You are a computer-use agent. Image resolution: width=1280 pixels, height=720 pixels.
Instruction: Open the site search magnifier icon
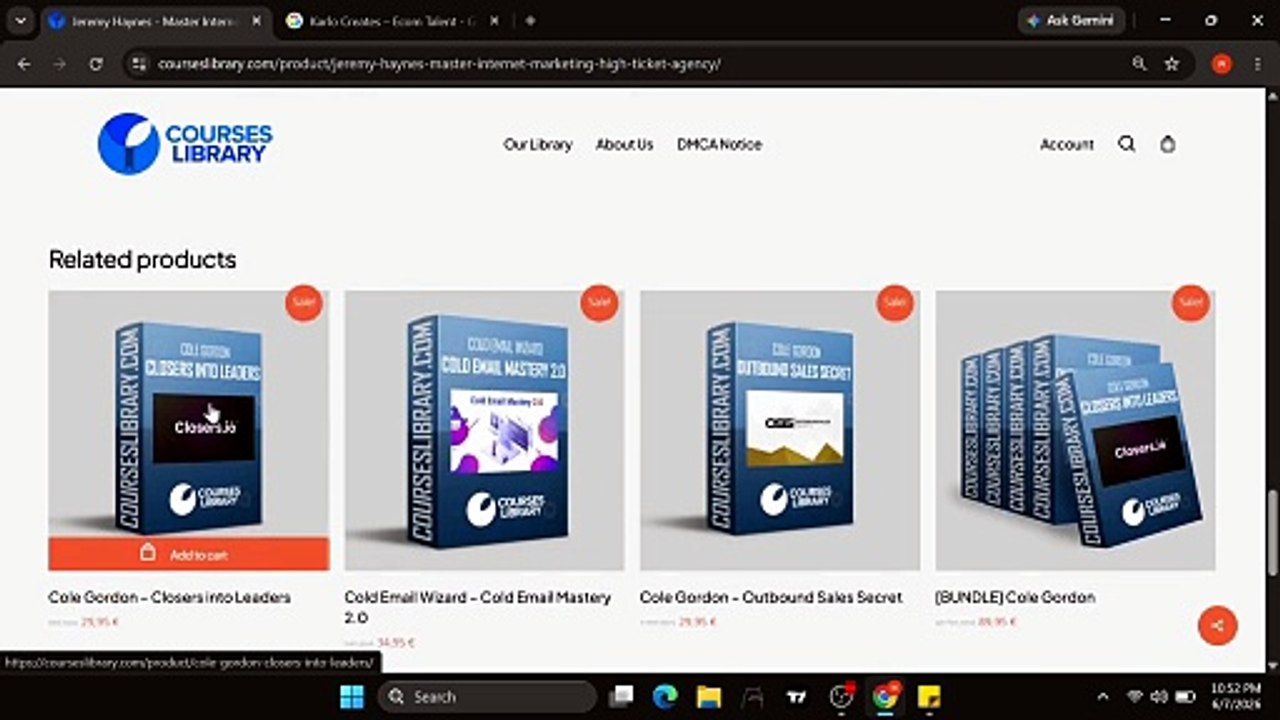[x=1126, y=144]
